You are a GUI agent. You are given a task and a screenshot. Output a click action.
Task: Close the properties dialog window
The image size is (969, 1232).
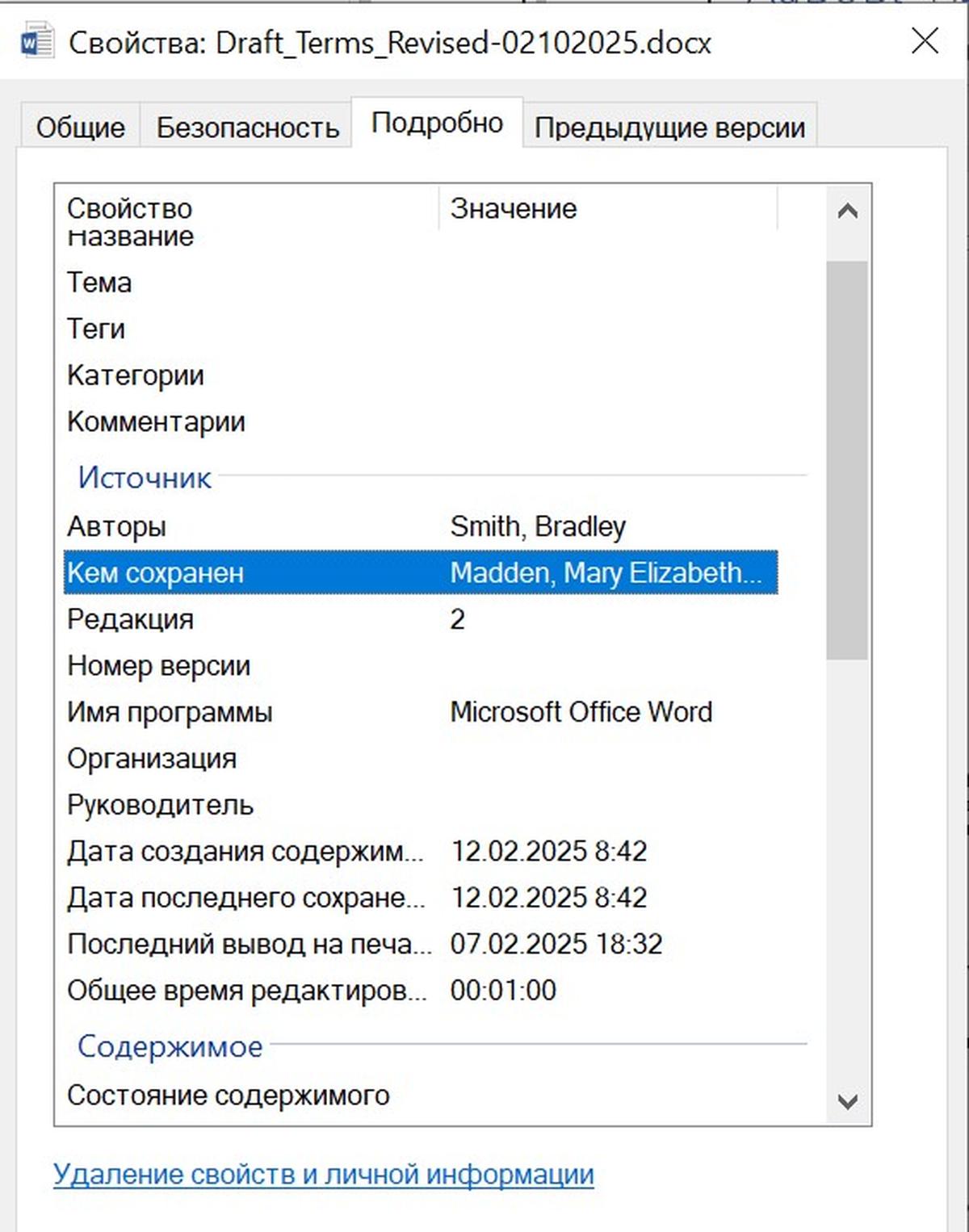pyautogui.click(x=925, y=40)
